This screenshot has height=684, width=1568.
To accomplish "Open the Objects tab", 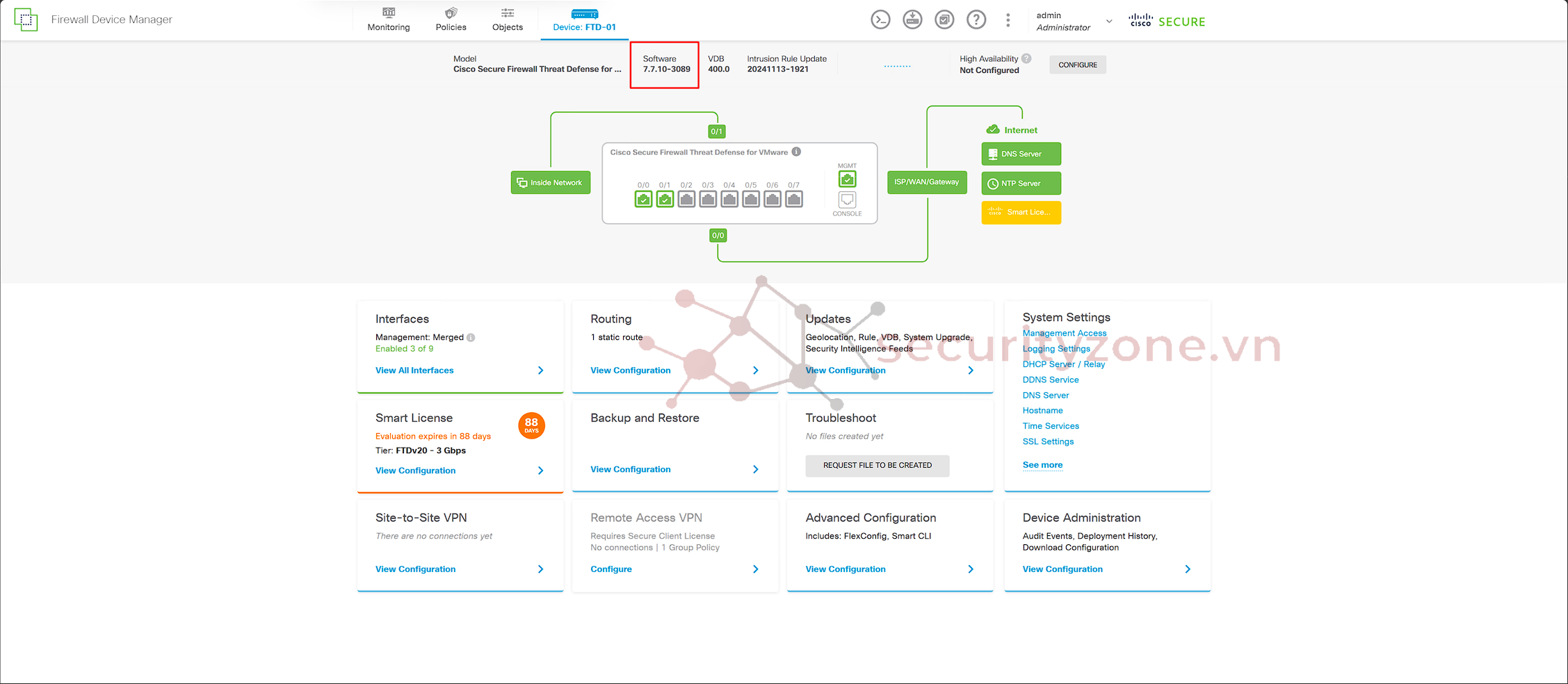I will 508,19.
